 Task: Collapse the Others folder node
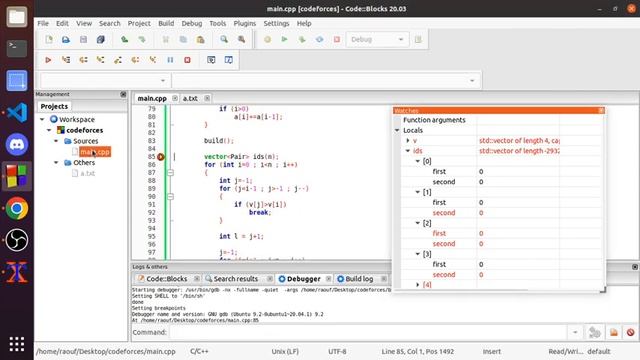tap(56, 162)
